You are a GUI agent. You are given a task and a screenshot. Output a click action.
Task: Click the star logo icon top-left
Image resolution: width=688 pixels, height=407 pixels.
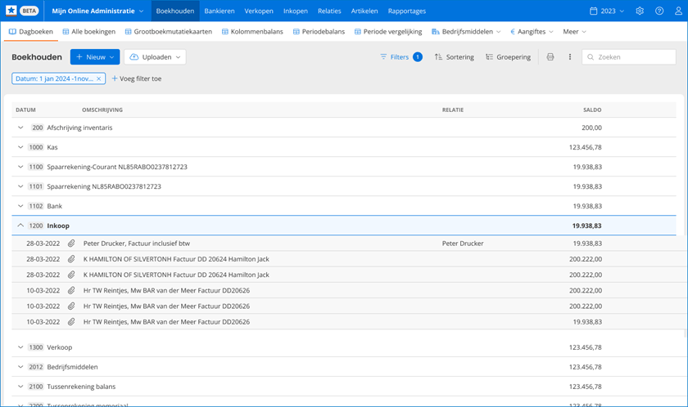point(11,11)
